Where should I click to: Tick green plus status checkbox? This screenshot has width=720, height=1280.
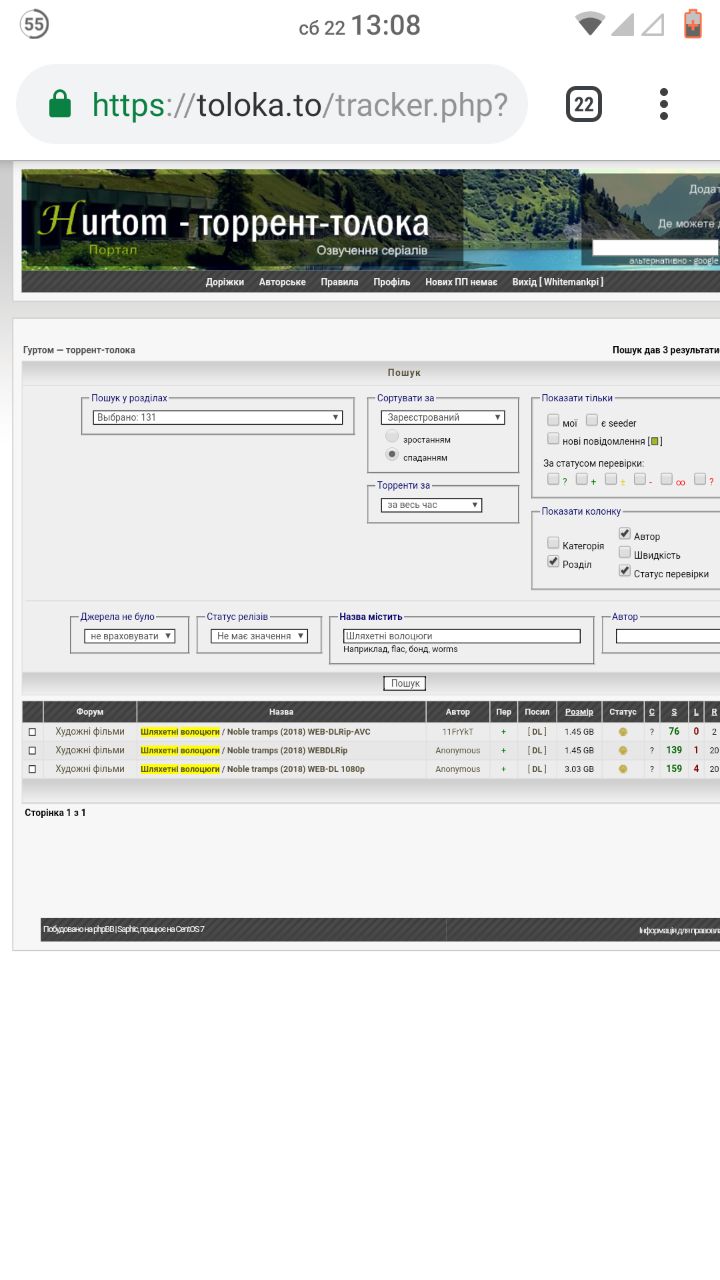point(582,479)
